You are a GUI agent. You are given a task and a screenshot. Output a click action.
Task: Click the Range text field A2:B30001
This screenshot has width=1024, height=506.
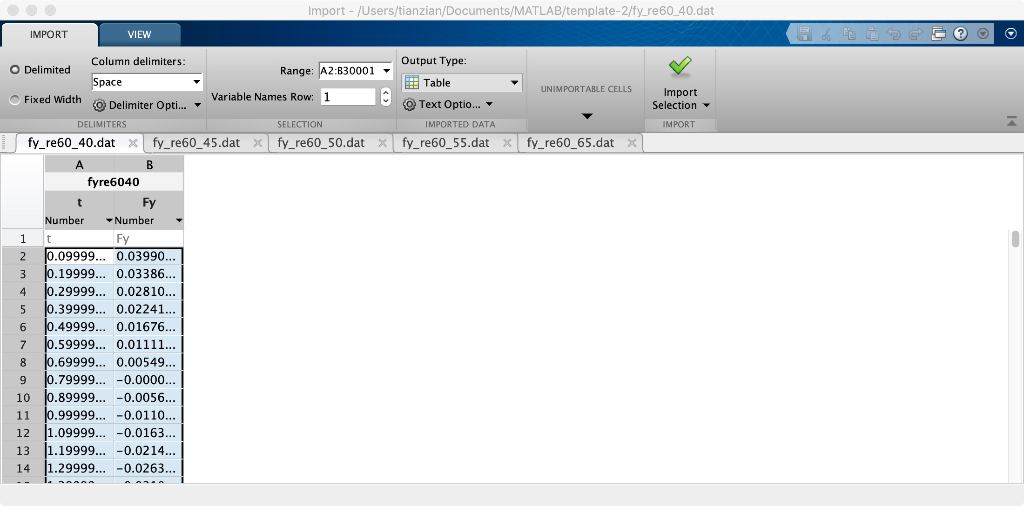point(349,71)
